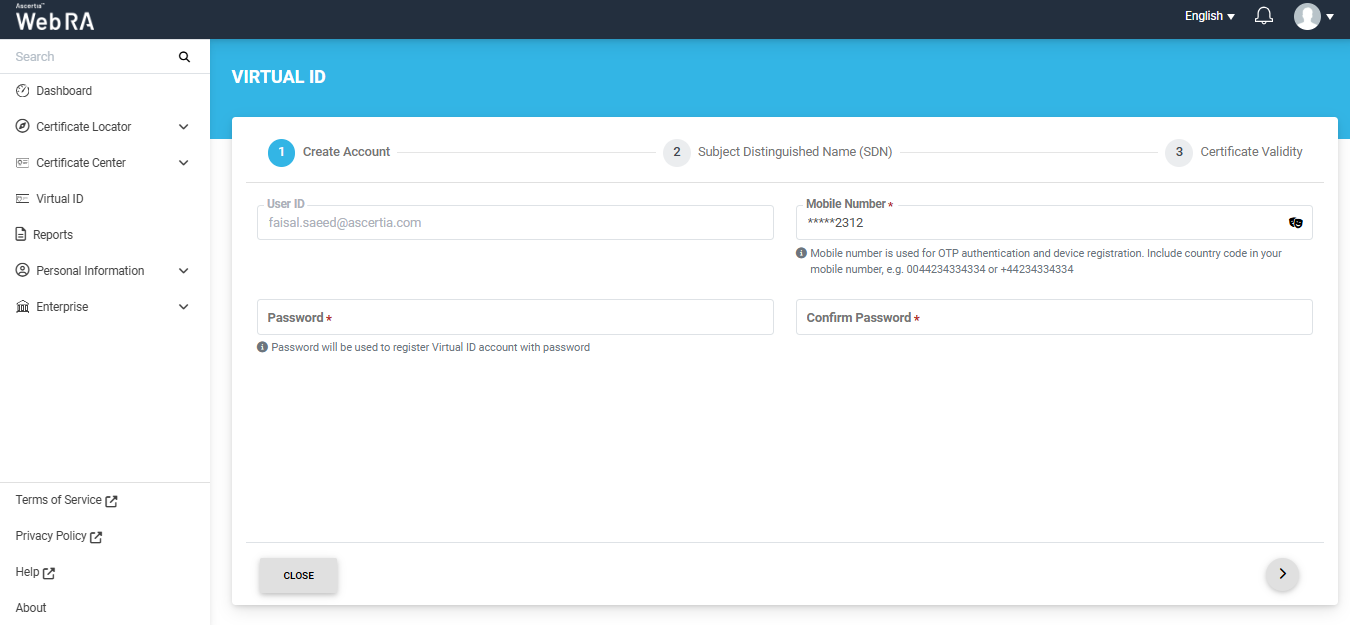Click the Confirm Password field
This screenshot has width=1350, height=625.
[x=1054, y=317]
